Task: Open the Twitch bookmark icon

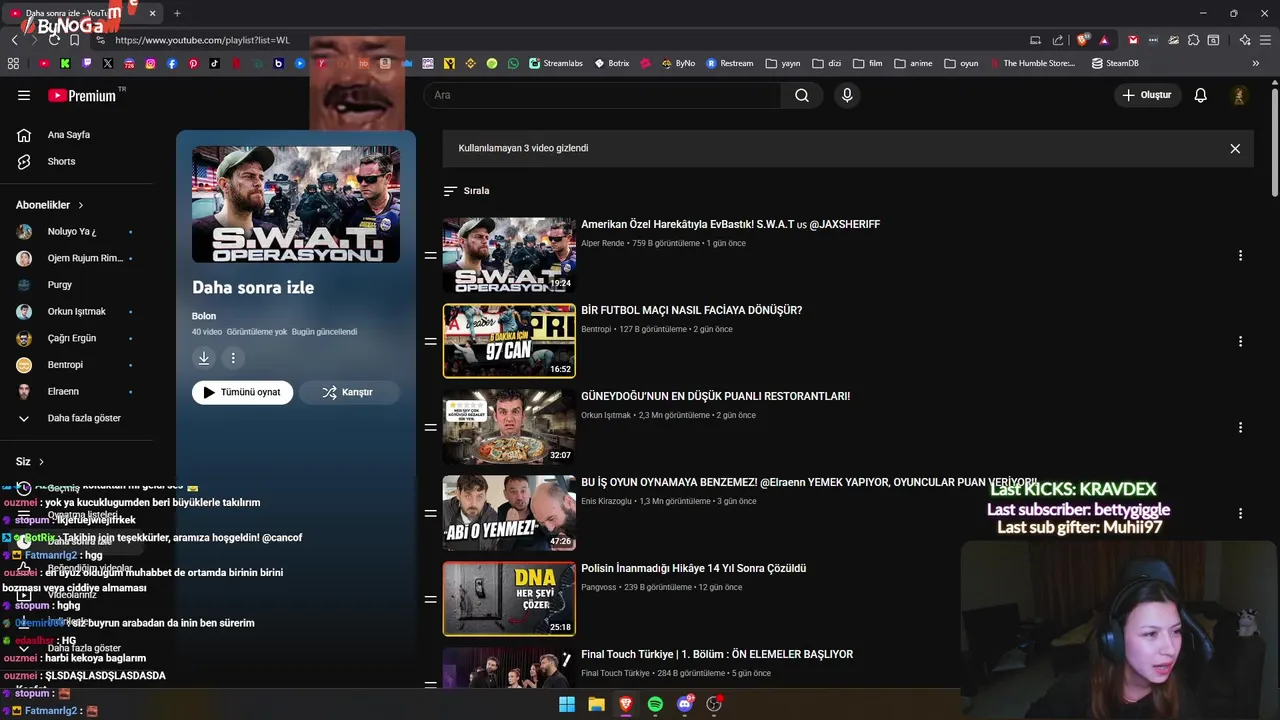Action: [87, 63]
